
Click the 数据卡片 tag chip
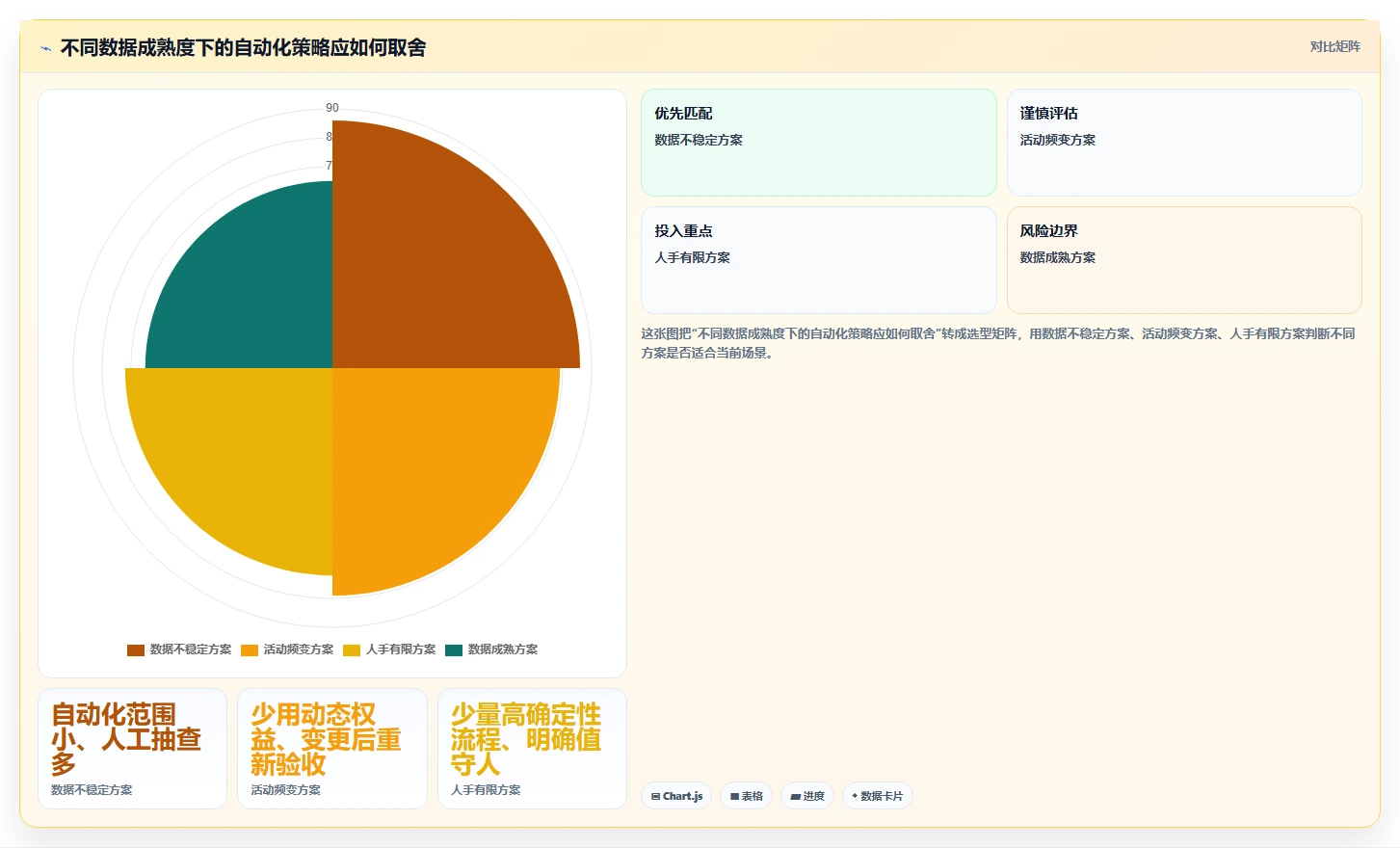point(878,796)
